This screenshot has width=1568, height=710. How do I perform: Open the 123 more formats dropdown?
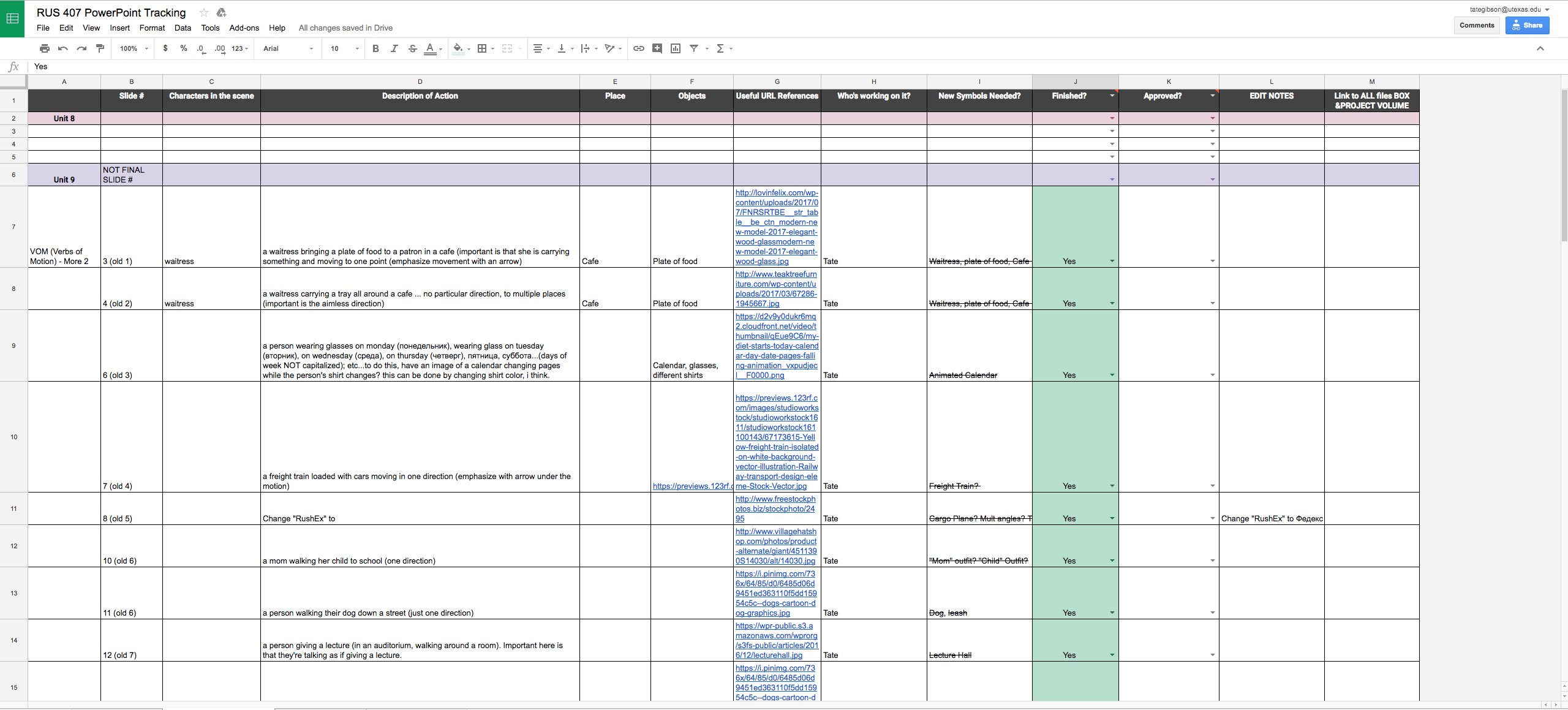point(240,48)
